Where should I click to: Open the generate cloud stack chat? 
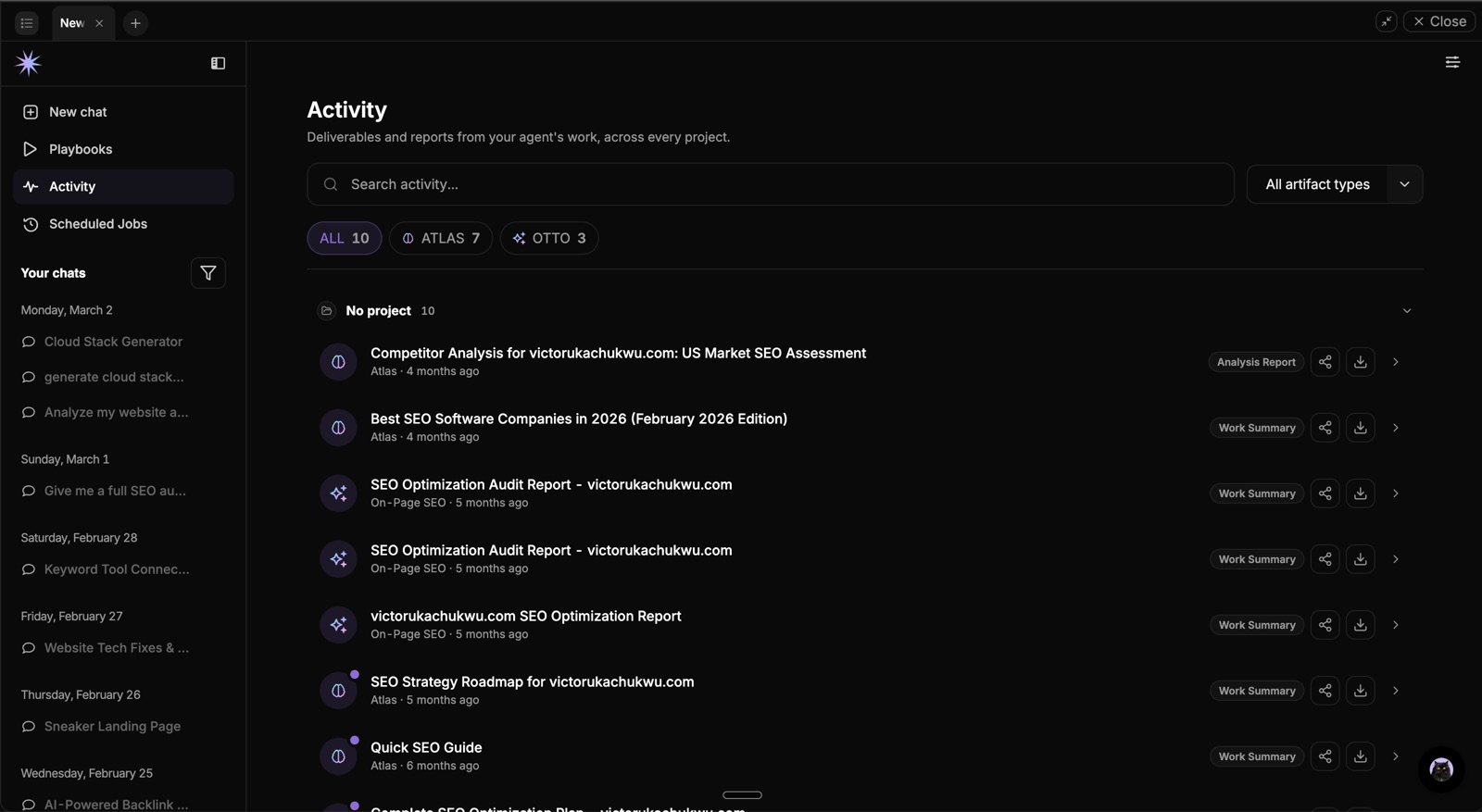click(x=114, y=377)
